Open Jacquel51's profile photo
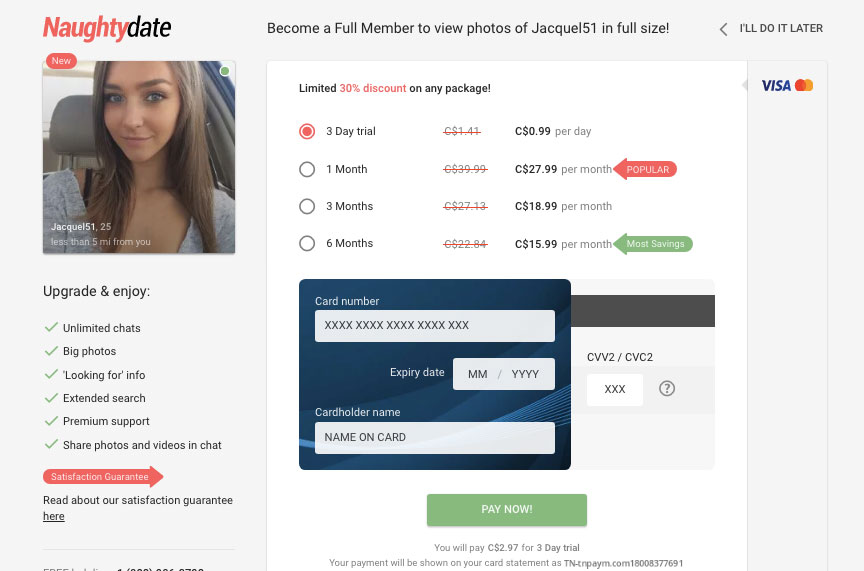This screenshot has width=864, height=571. click(x=139, y=157)
